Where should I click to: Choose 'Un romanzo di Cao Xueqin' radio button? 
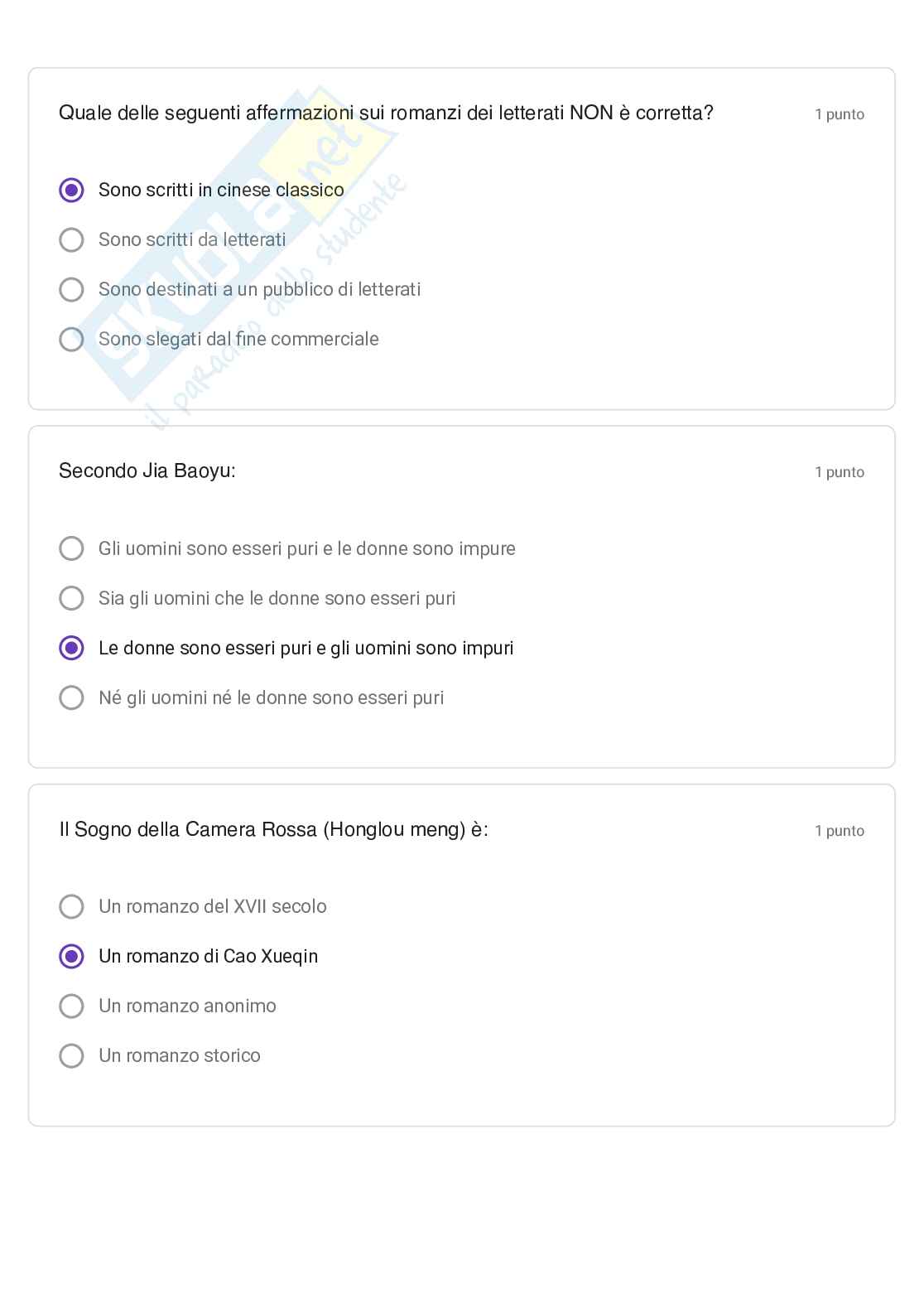(x=72, y=956)
